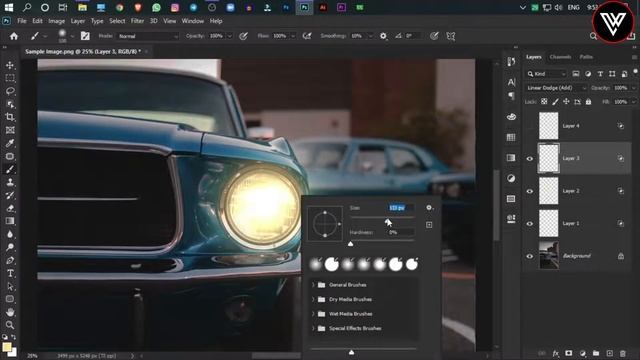Image resolution: width=640 pixels, height=360 pixels.
Task: Open symmetry paint butterfly icon
Action: tap(451, 36)
